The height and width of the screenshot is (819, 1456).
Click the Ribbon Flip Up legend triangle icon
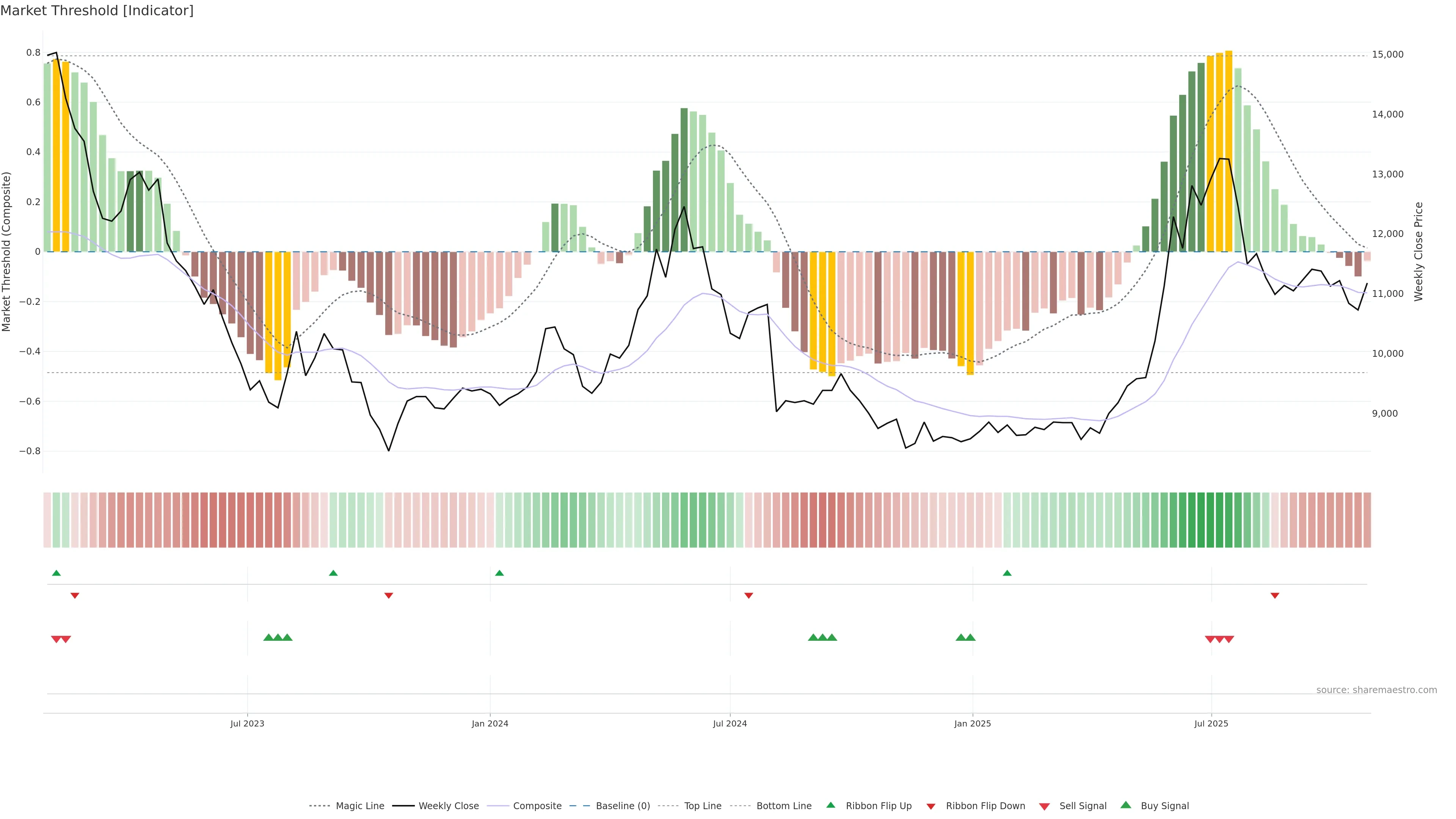pyautogui.click(x=830, y=805)
